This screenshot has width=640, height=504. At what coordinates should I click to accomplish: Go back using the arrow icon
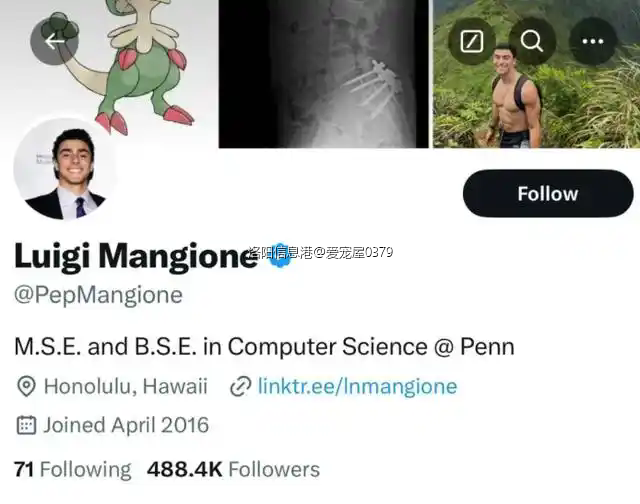point(54,41)
